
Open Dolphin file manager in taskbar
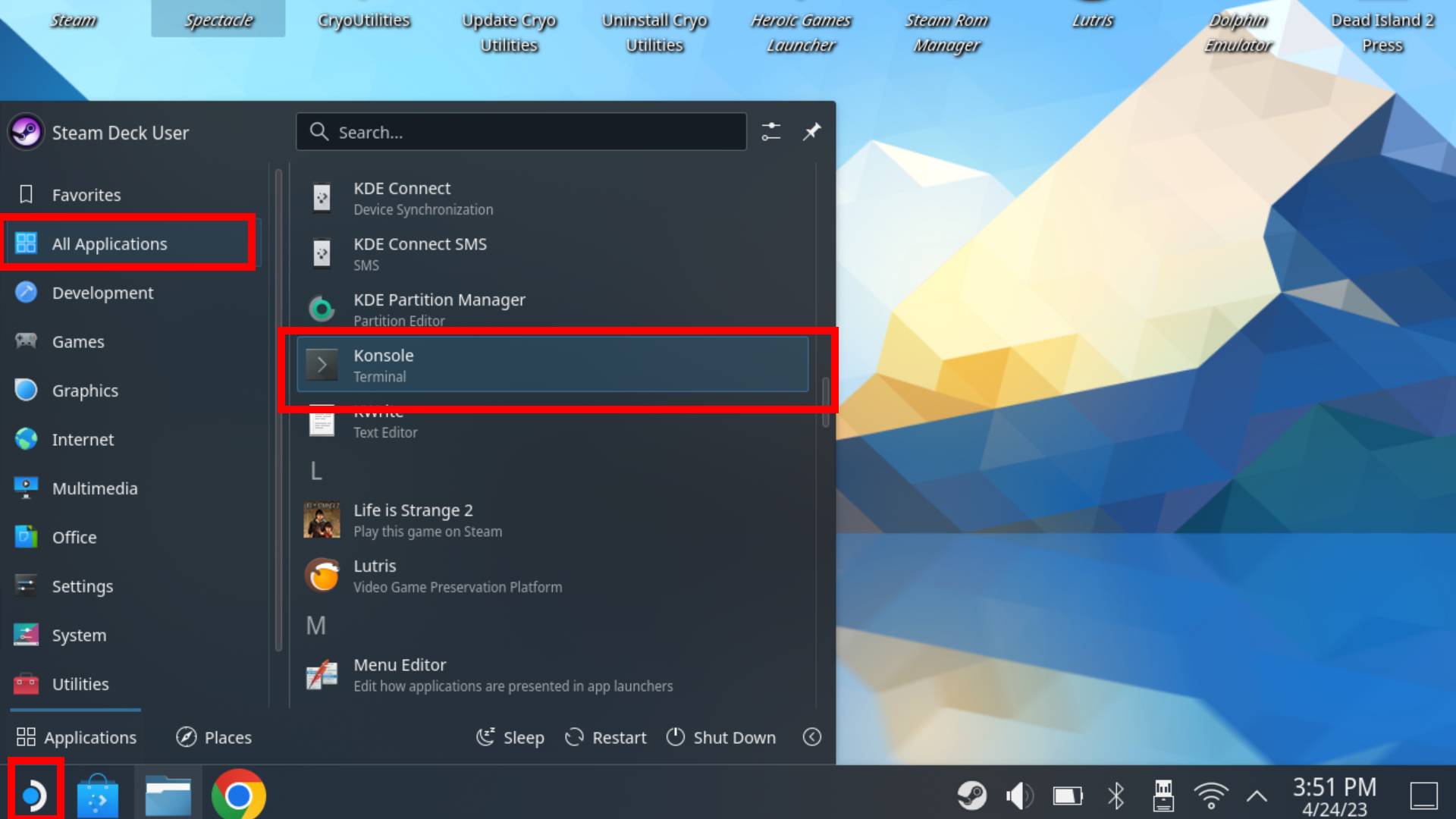168,795
